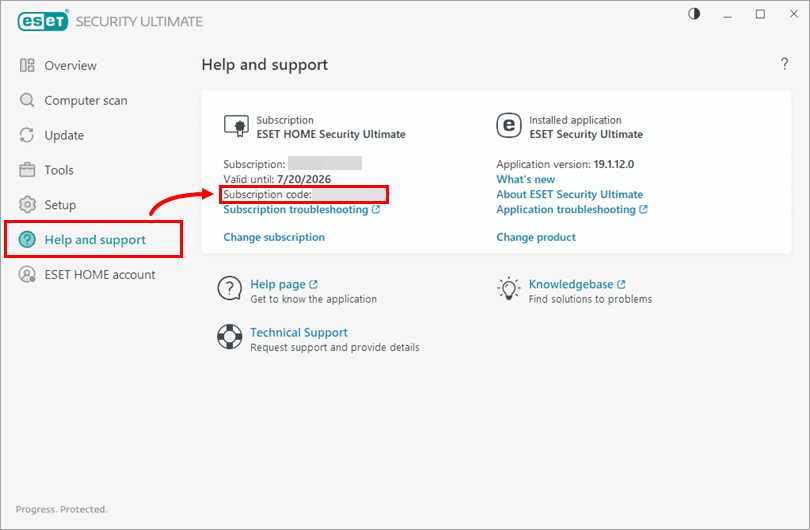Viewport: 810px width, 530px height.
Task: Go to Computer scan section label
Action: pos(86,100)
